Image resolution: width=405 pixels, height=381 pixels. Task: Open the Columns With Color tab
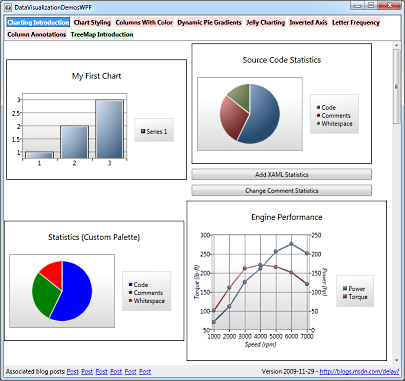click(144, 22)
